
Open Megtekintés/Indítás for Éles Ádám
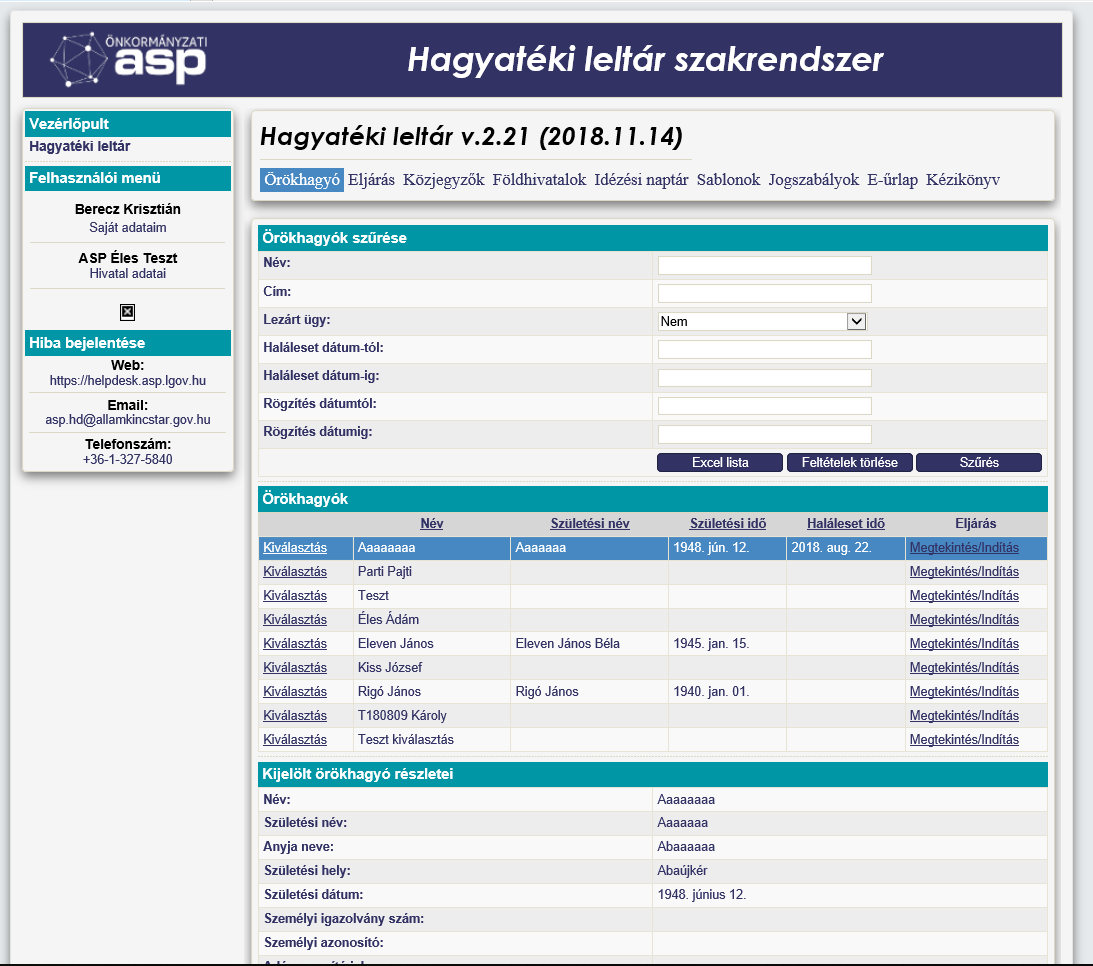click(964, 620)
